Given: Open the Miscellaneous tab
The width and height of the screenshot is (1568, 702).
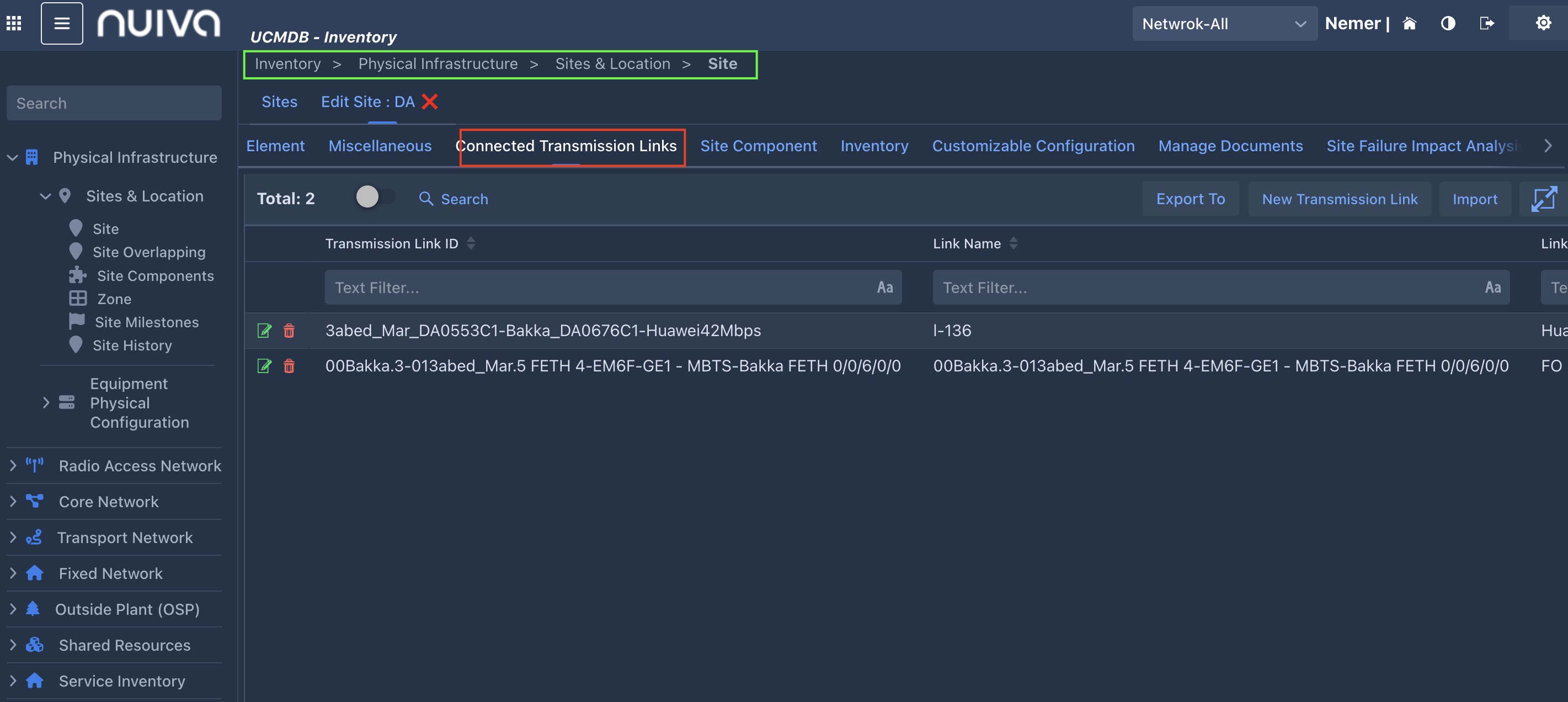Looking at the screenshot, I should pos(380,146).
